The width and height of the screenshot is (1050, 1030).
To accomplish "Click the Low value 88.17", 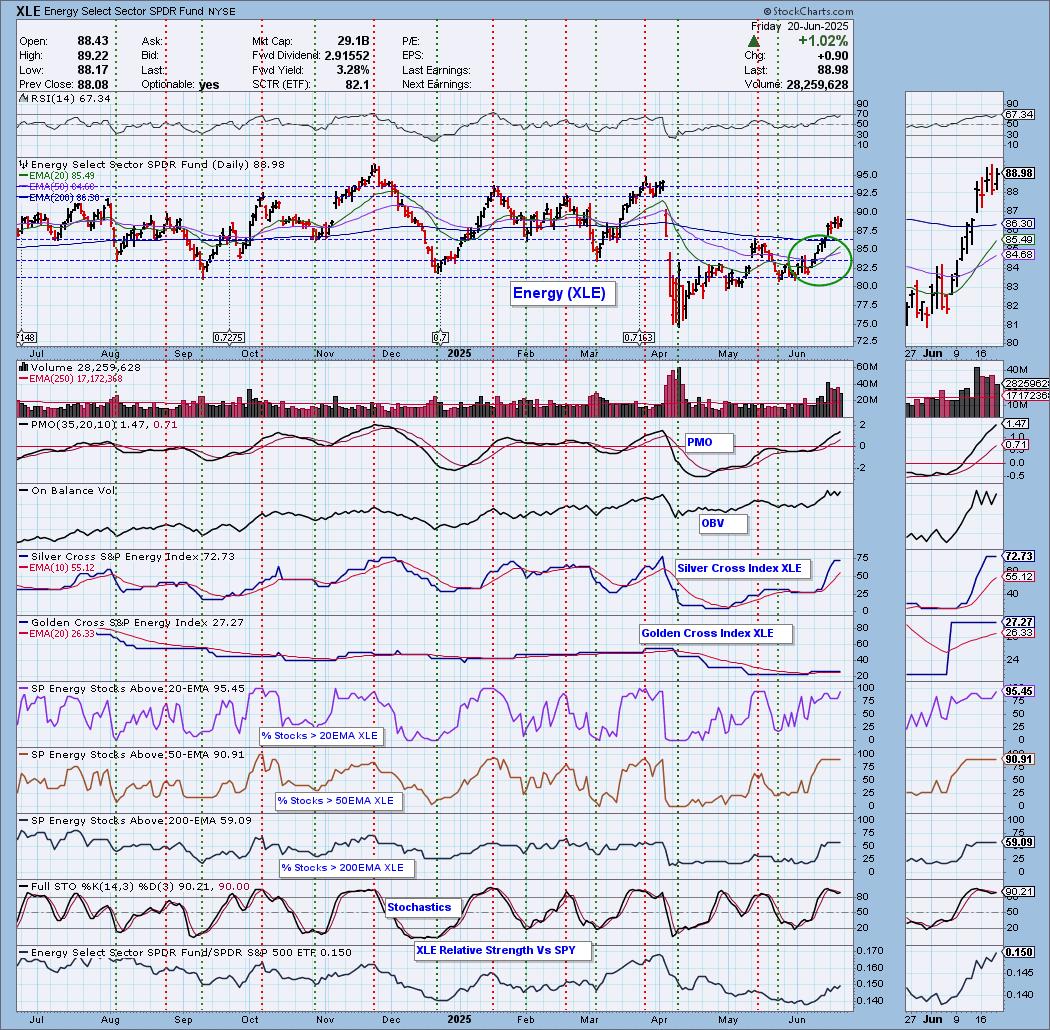I will tap(92, 70).
